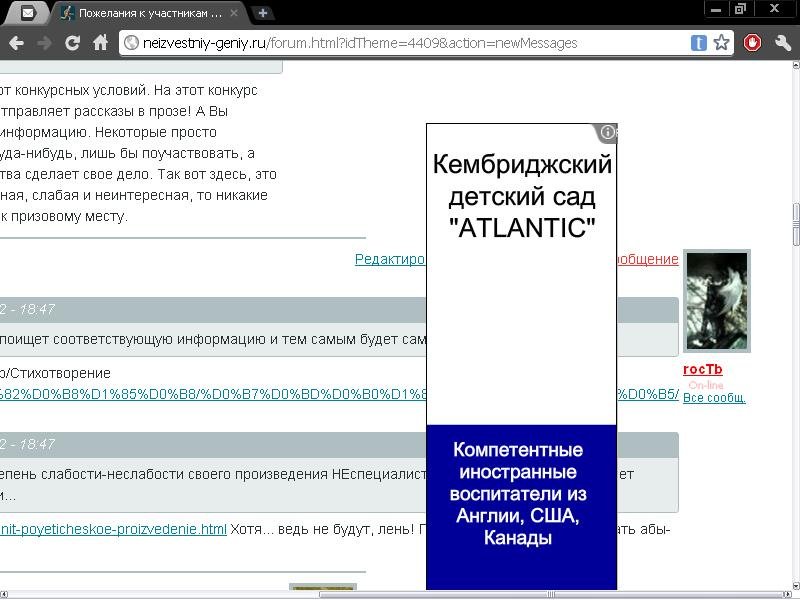Open a new tab with plus button

(x=263, y=13)
